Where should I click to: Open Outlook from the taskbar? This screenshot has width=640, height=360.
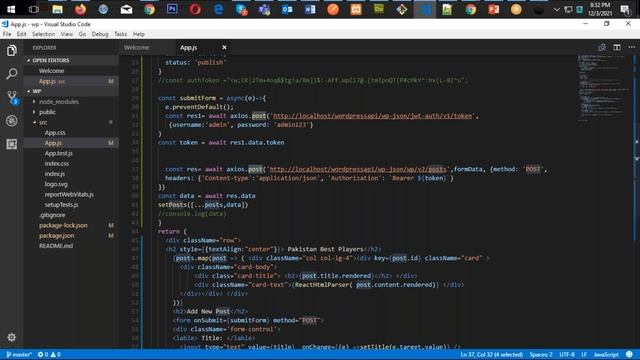pos(287,9)
